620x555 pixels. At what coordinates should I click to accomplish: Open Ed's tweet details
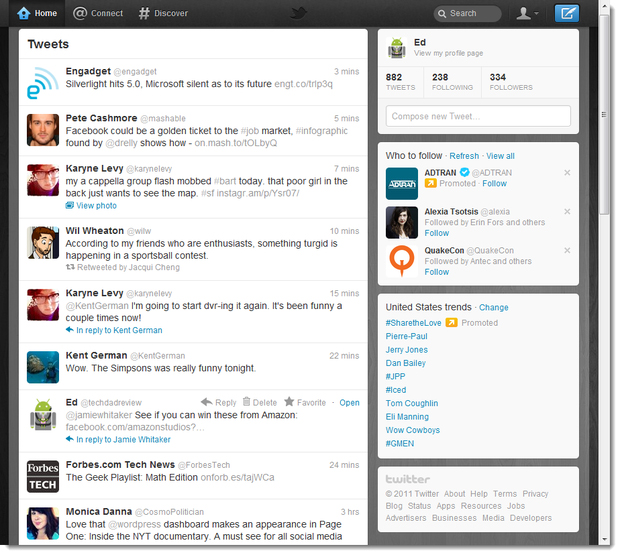pos(350,403)
